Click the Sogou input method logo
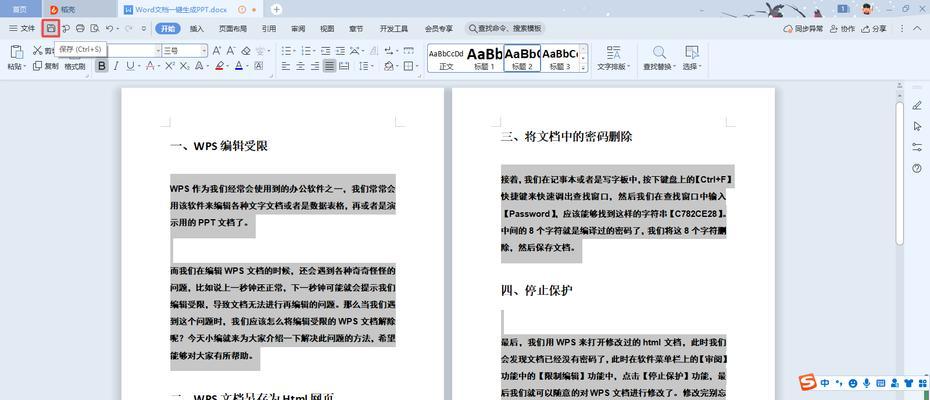This screenshot has height=400, width=930. point(807,383)
